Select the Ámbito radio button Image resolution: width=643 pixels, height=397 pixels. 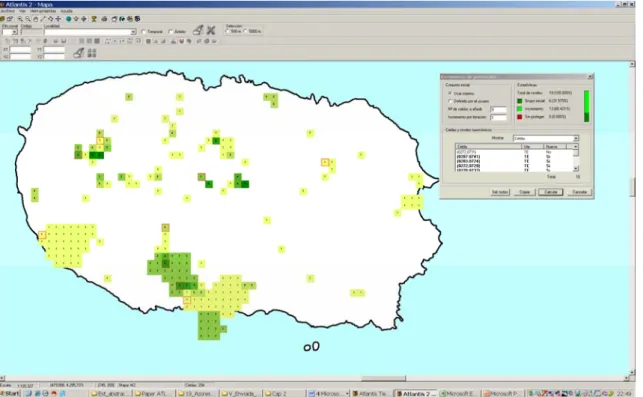(x=171, y=32)
